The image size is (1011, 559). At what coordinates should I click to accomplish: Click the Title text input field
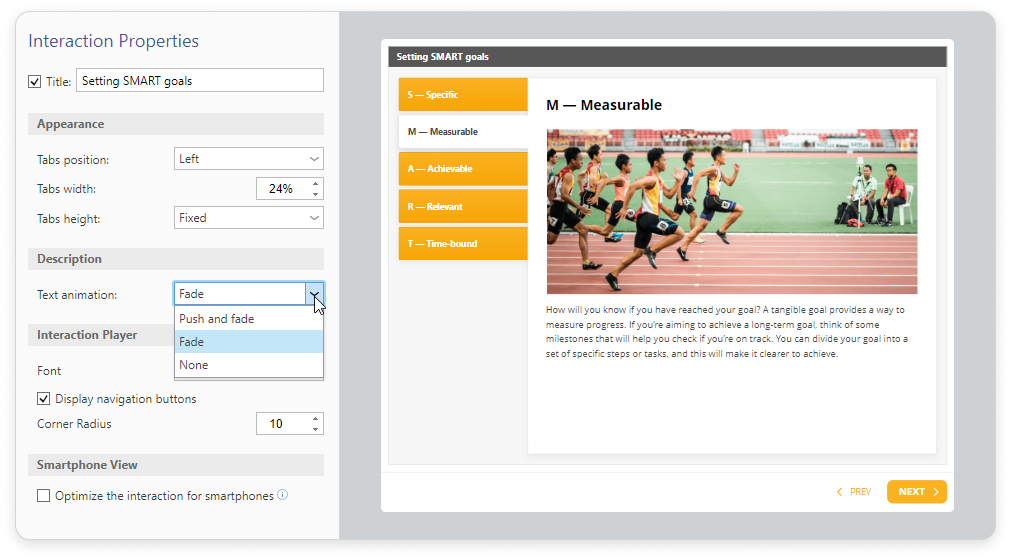click(199, 81)
